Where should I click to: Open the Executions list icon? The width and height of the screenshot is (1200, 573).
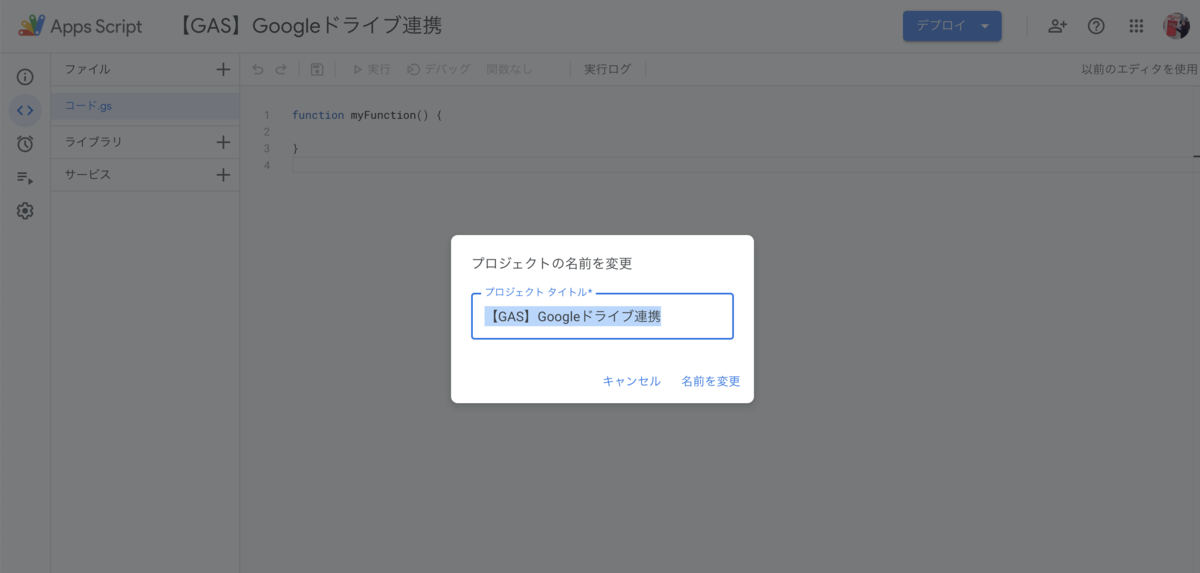(x=25, y=178)
